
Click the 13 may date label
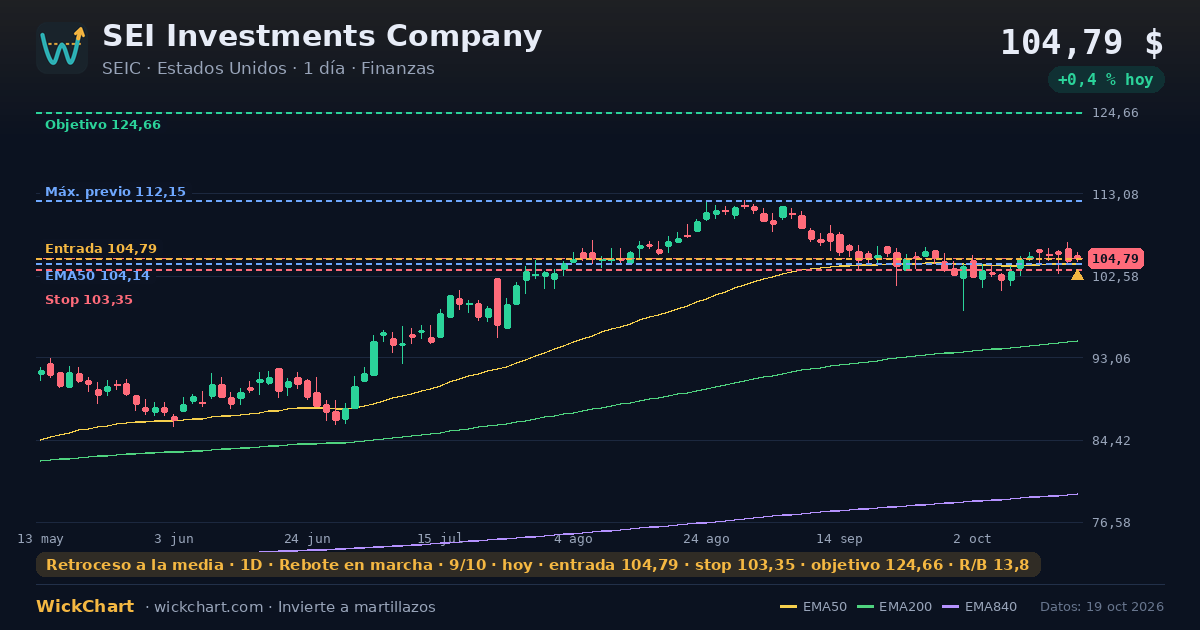tap(40, 538)
